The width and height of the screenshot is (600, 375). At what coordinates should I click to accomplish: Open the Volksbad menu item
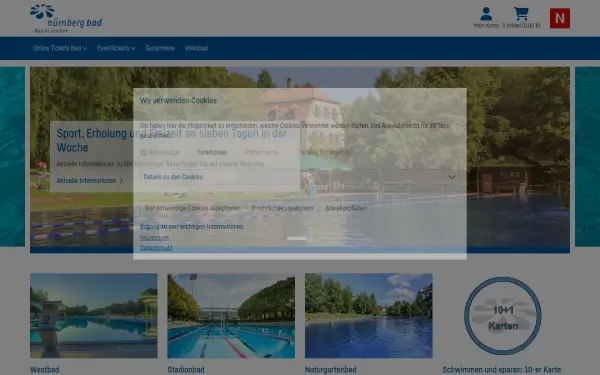pyautogui.click(x=196, y=48)
